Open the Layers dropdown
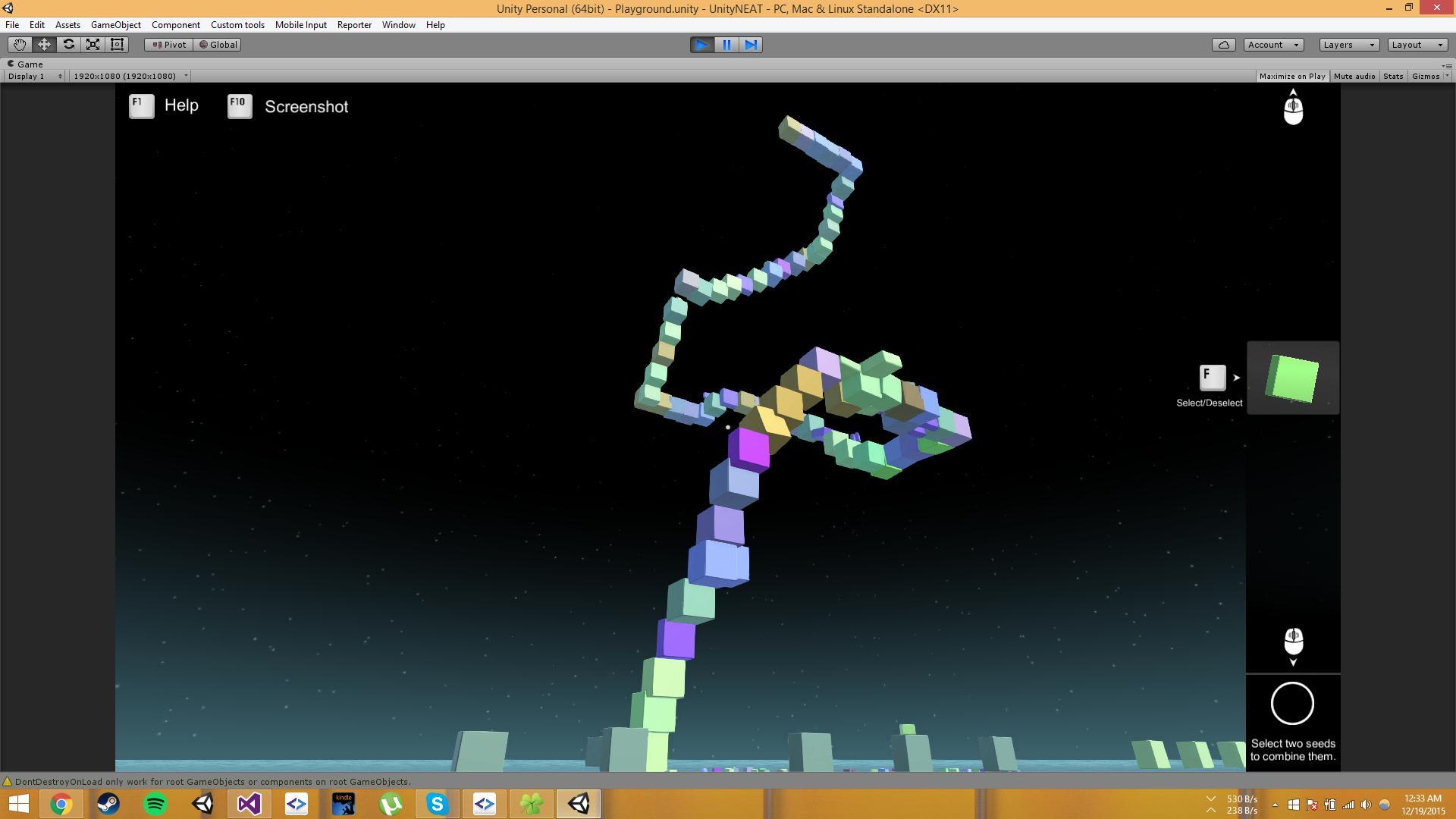1456x819 pixels. (1348, 45)
